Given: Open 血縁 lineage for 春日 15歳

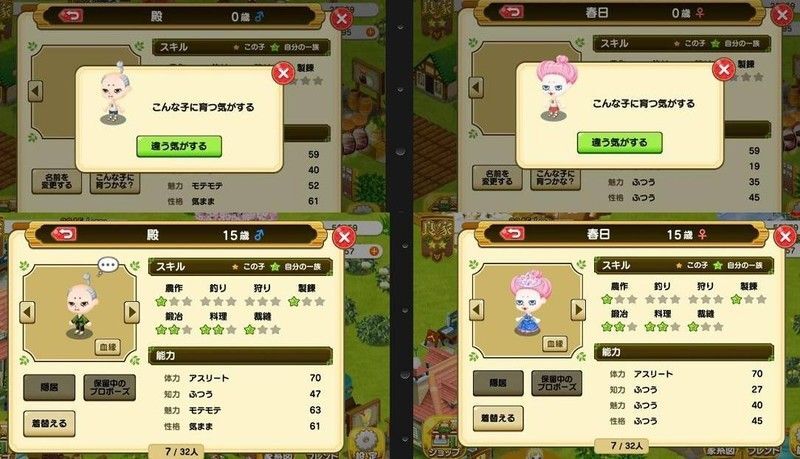Looking at the screenshot, I should 555,344.
